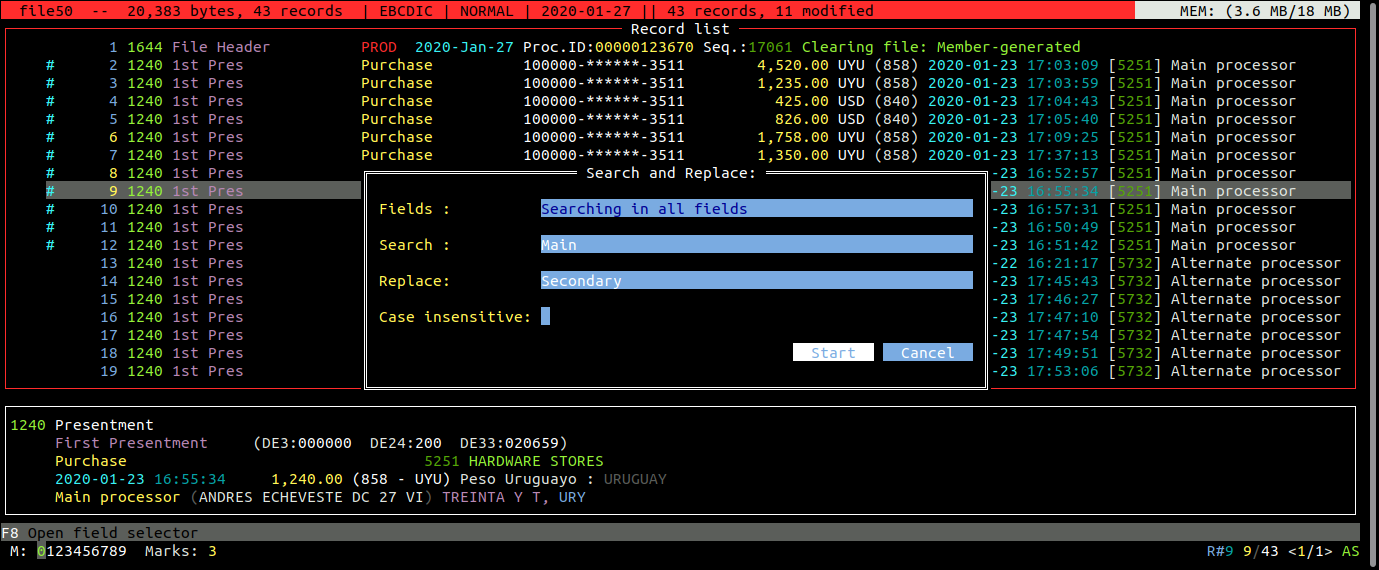Click the # mark on record 2
Screen dimensions: 1379x570
[x=50, y=66]
